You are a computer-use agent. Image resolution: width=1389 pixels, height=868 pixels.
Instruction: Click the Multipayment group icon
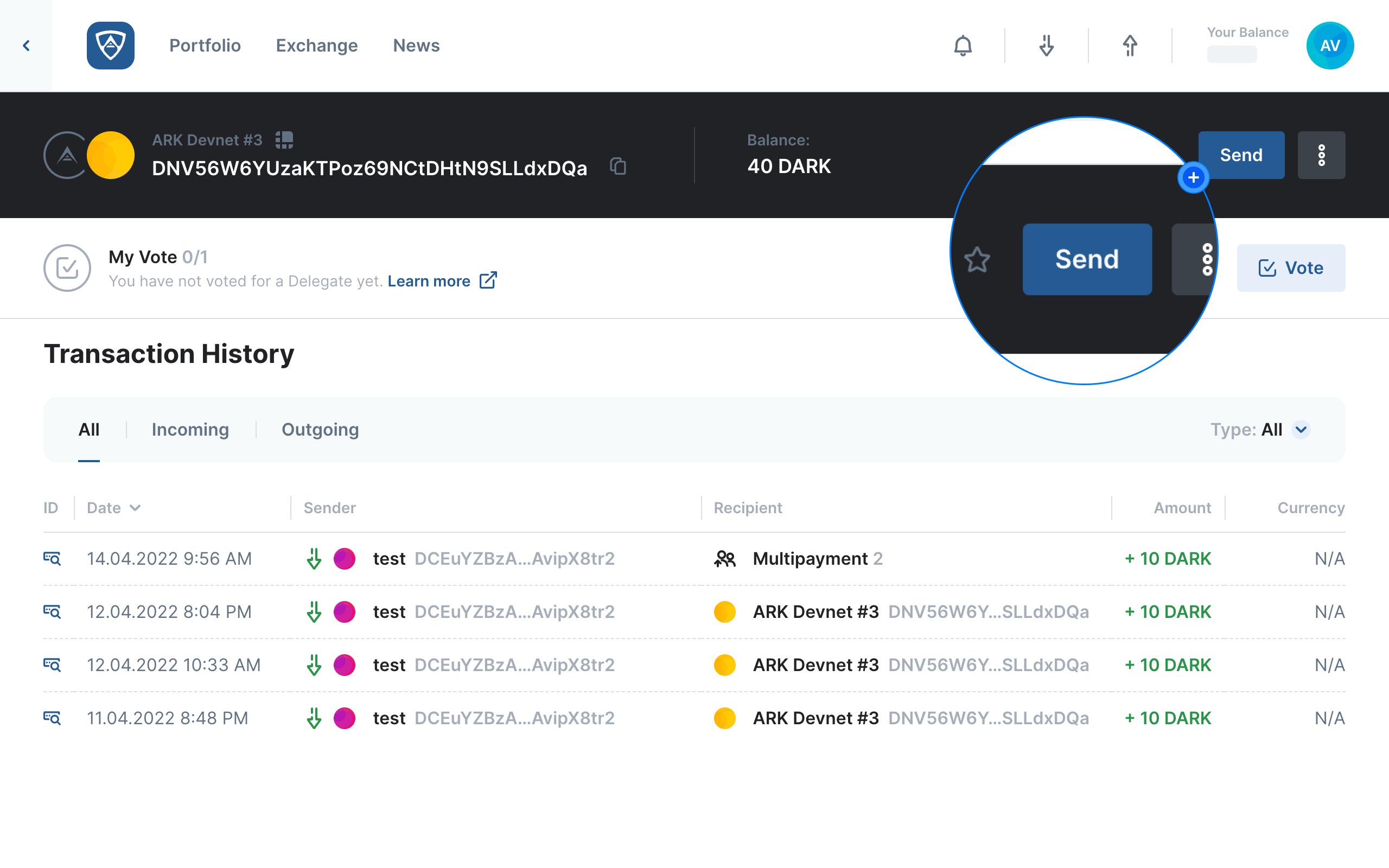pyautogui.click(x=724, y=559)
